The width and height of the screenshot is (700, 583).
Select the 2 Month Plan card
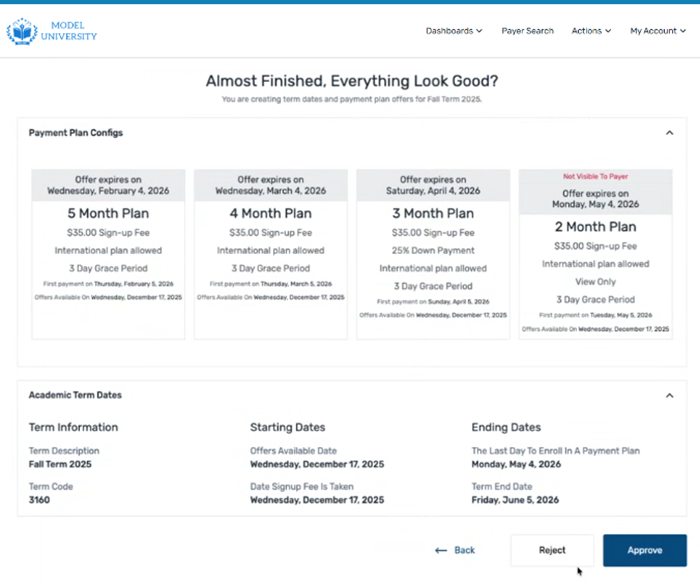[594, 254]
